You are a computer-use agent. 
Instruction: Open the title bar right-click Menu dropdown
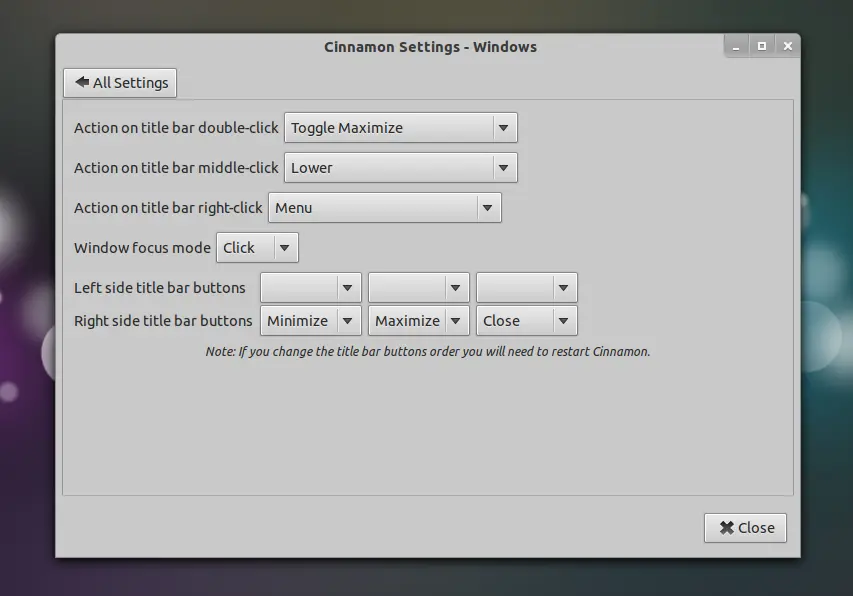point(385,208)
